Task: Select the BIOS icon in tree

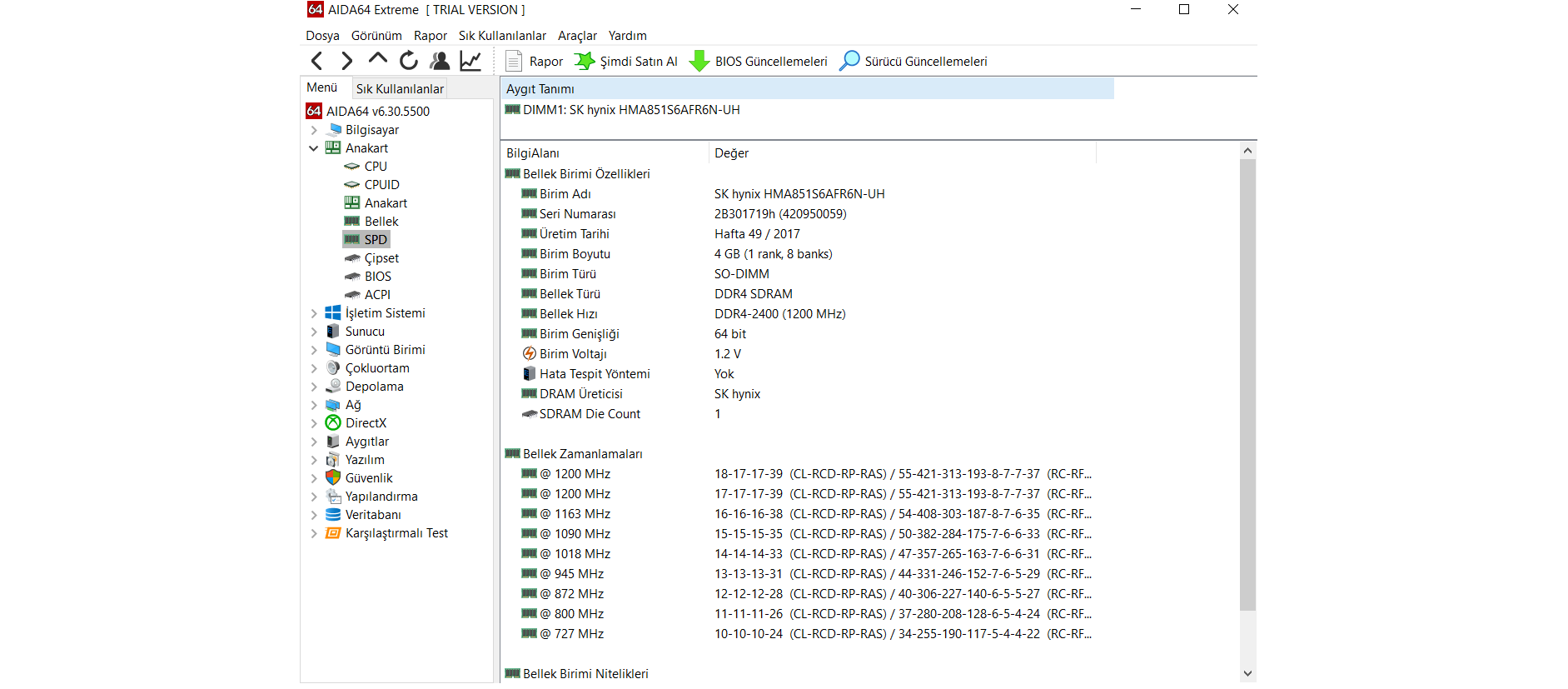Action: 352,277
